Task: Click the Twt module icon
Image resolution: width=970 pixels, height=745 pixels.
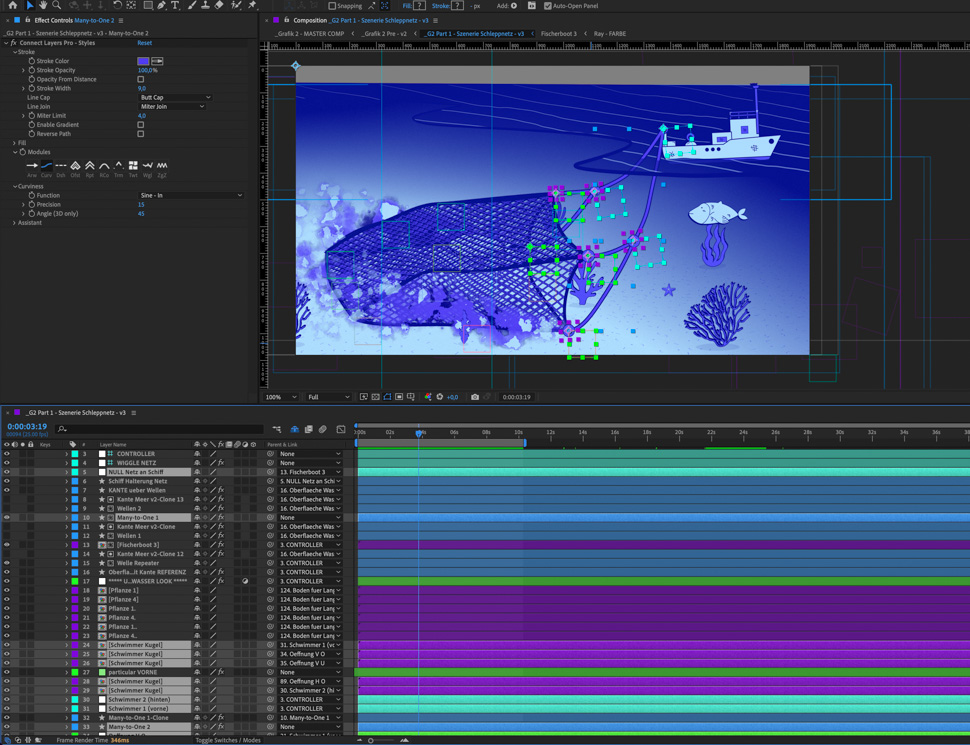Action: [133, 166]
